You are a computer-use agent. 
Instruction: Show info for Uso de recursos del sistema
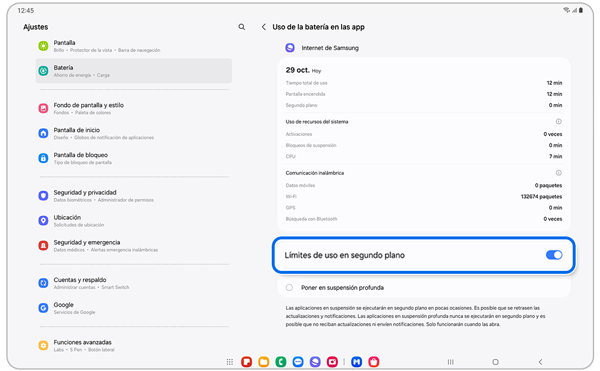tap(558, 122)
